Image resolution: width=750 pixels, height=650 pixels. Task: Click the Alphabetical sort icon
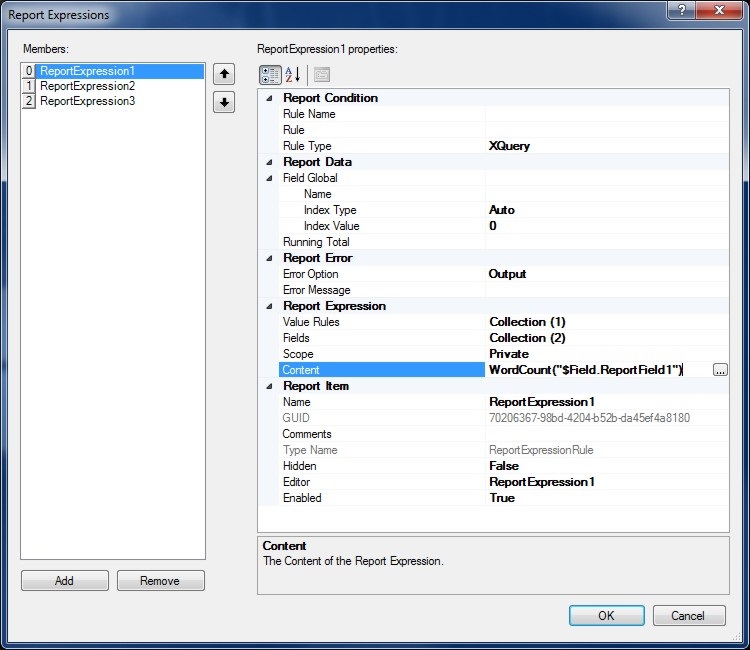point(294,75)
